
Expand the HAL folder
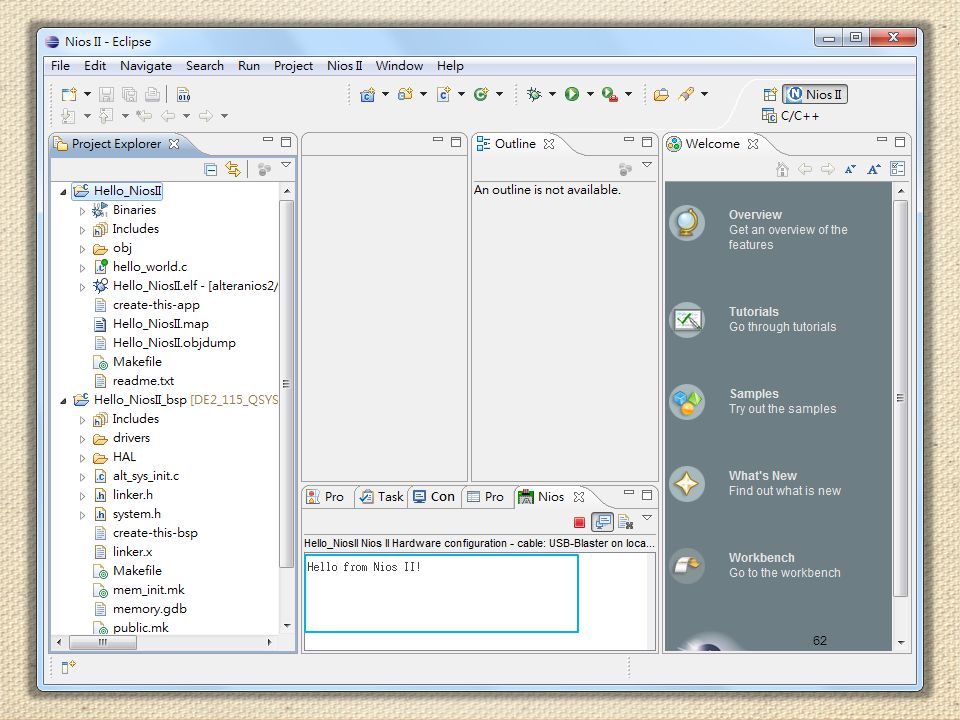pyautogui.click(x=83, y=458)
